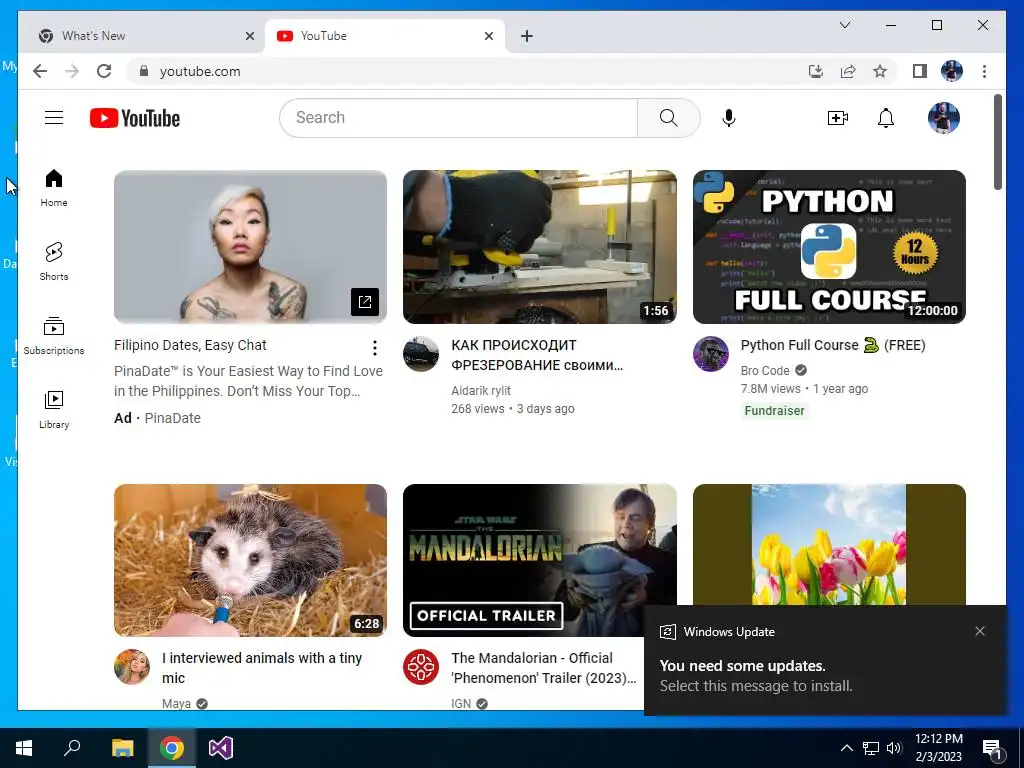The width and height of the screenshot is (1024, 768).
Task: Open Library in sidebar
Action: (x=54, y=409)
